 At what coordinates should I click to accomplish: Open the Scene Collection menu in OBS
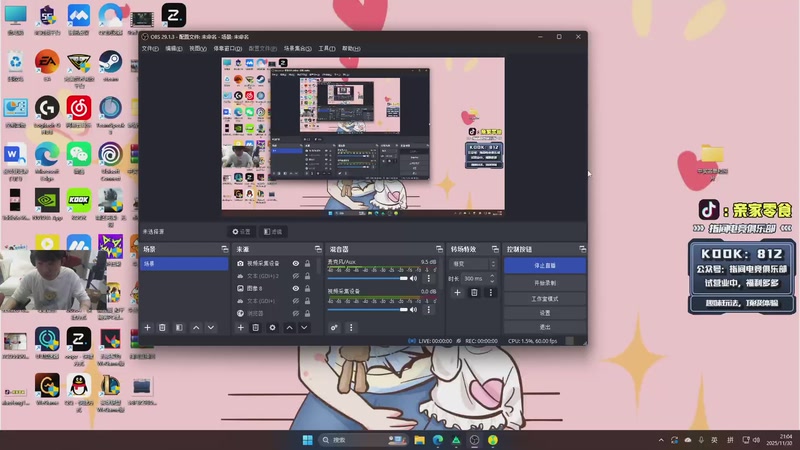point(297,48)
